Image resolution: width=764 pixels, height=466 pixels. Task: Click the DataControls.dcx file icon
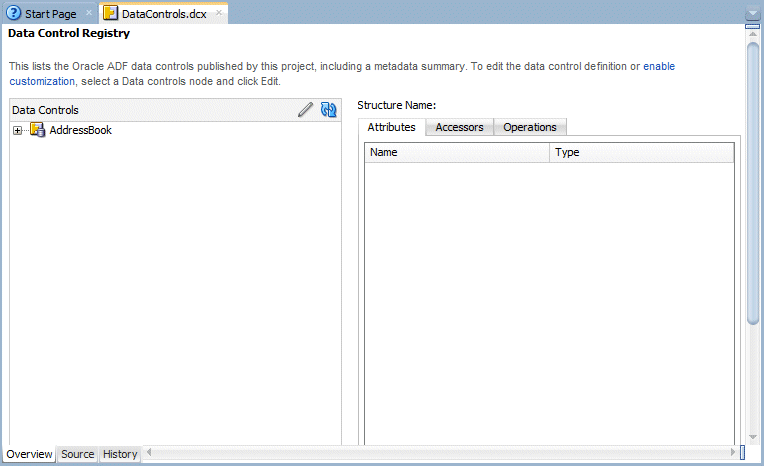(x=111, y=13)
